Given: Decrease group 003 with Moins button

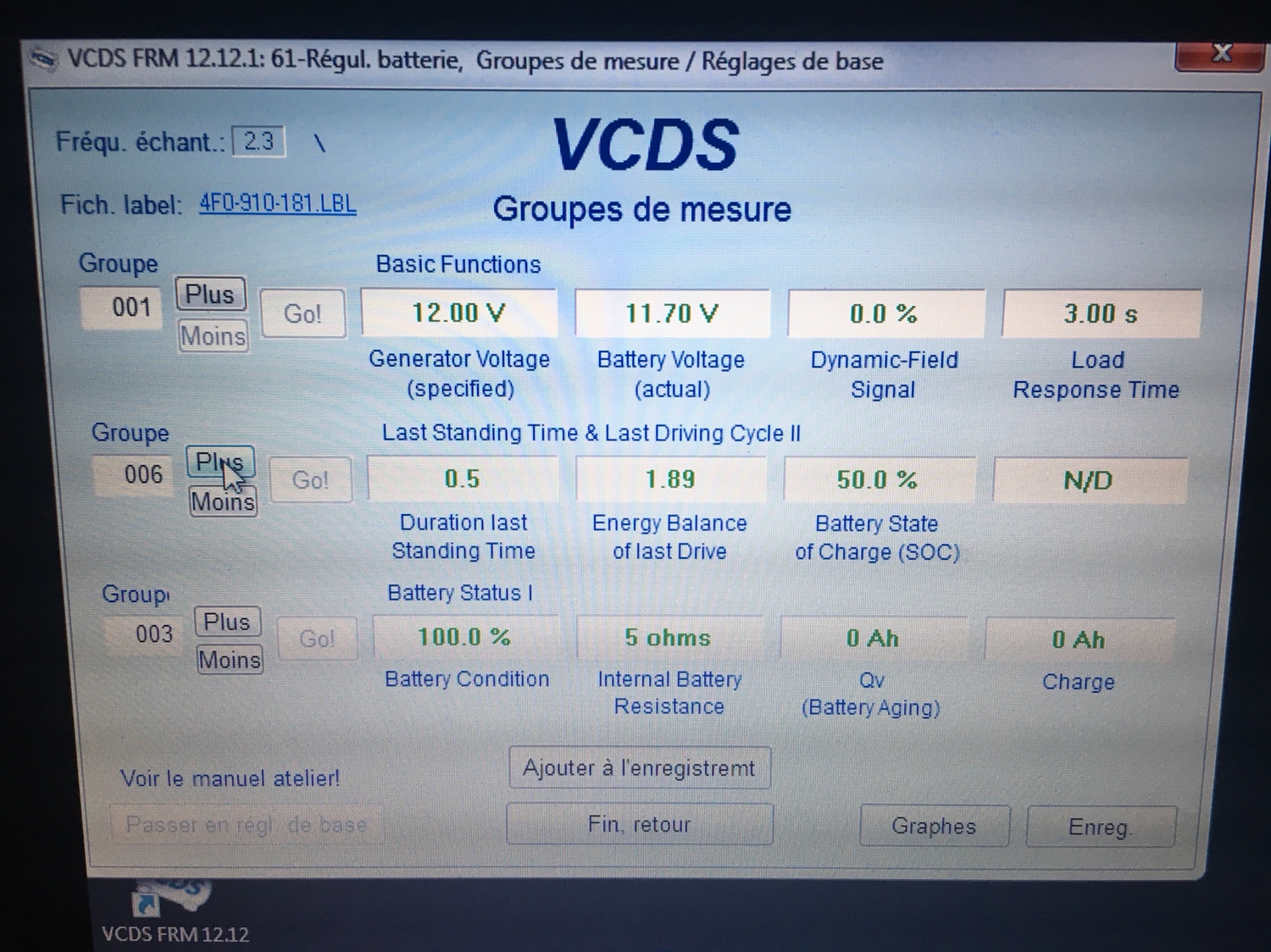Looking at the screenshot, I should (229, 659).
